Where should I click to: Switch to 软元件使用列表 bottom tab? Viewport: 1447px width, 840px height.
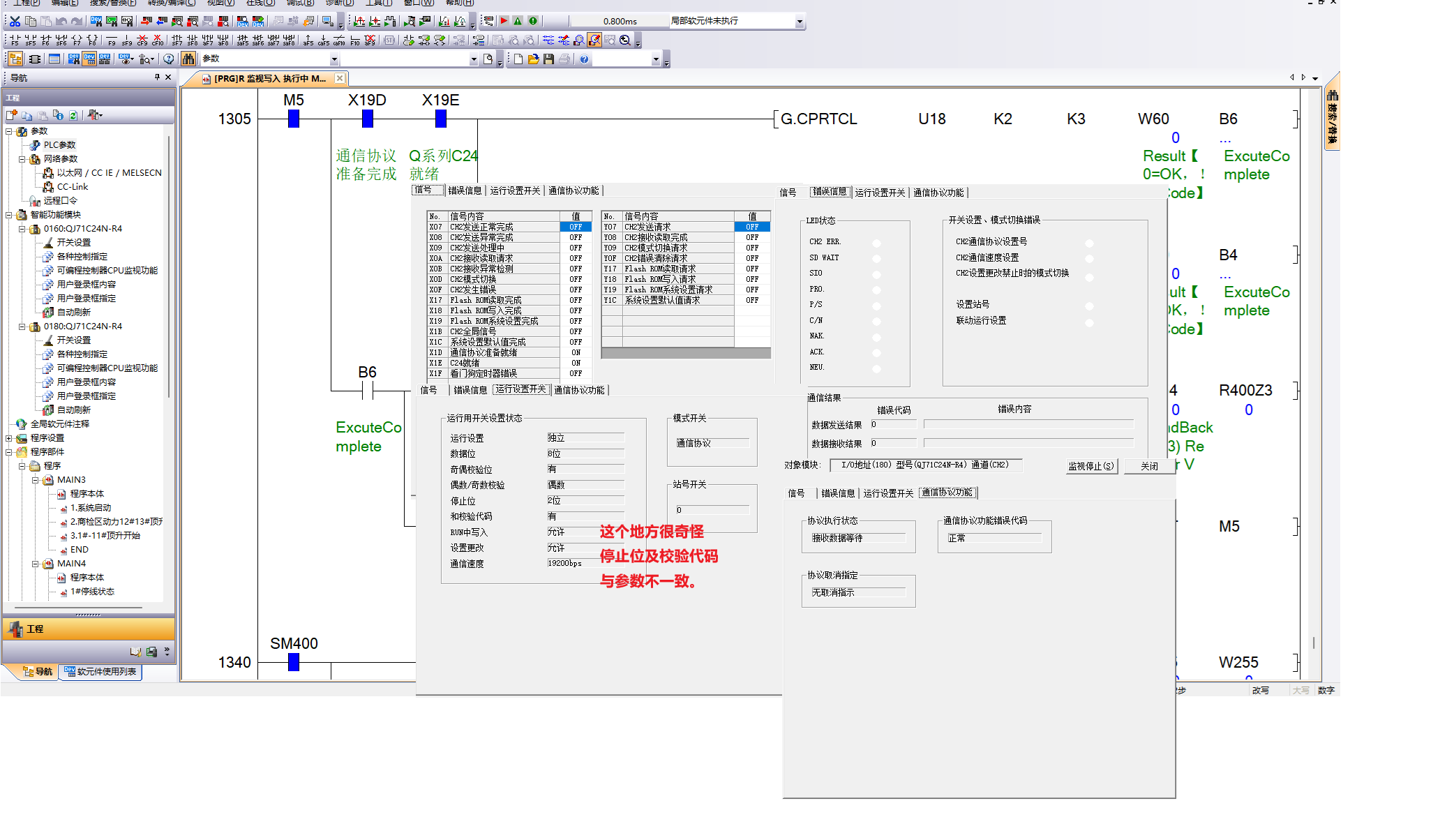[100, 672]
